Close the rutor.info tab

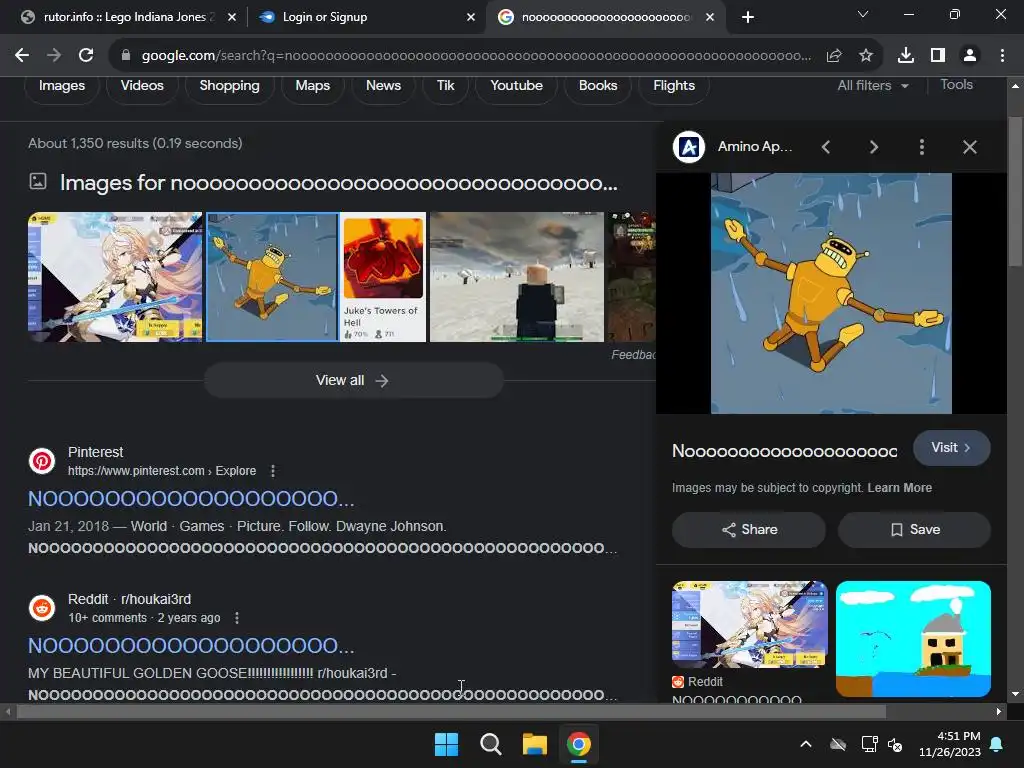(232, 17)
